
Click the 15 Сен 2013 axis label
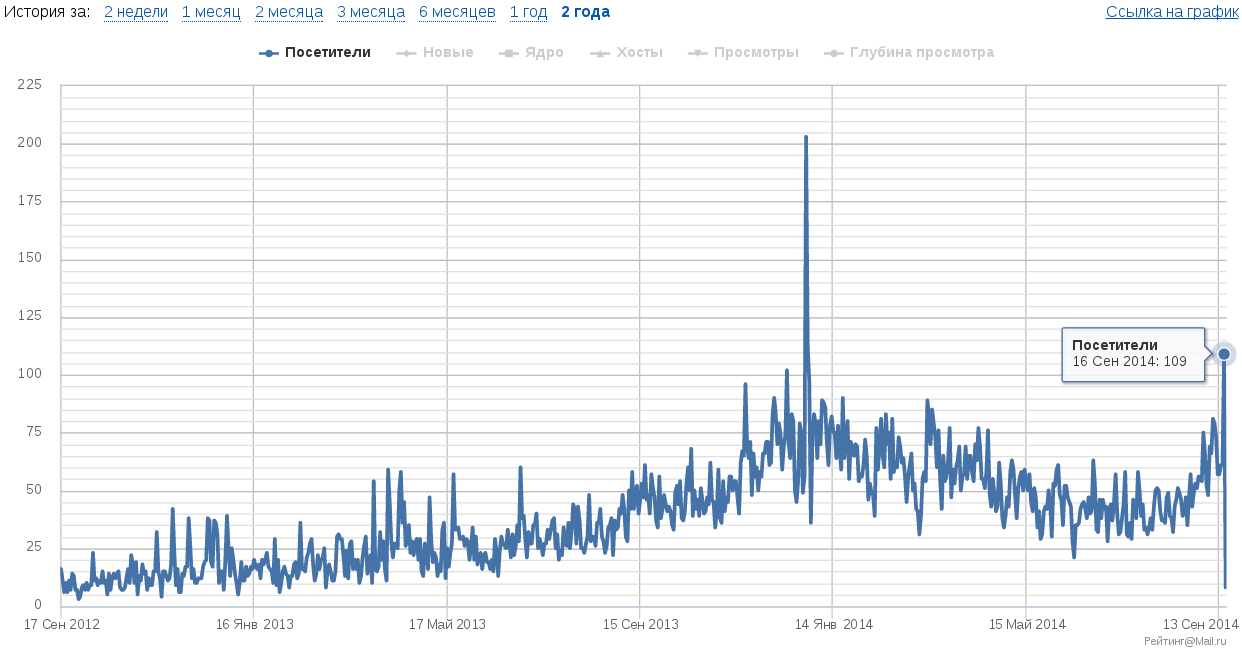tap(640, 624)
